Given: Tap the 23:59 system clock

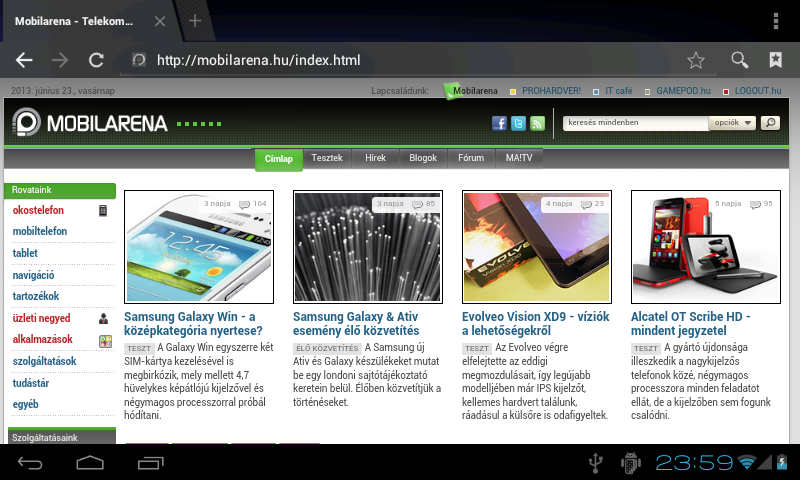Looking at the screenshot, I should coord(694,463).
